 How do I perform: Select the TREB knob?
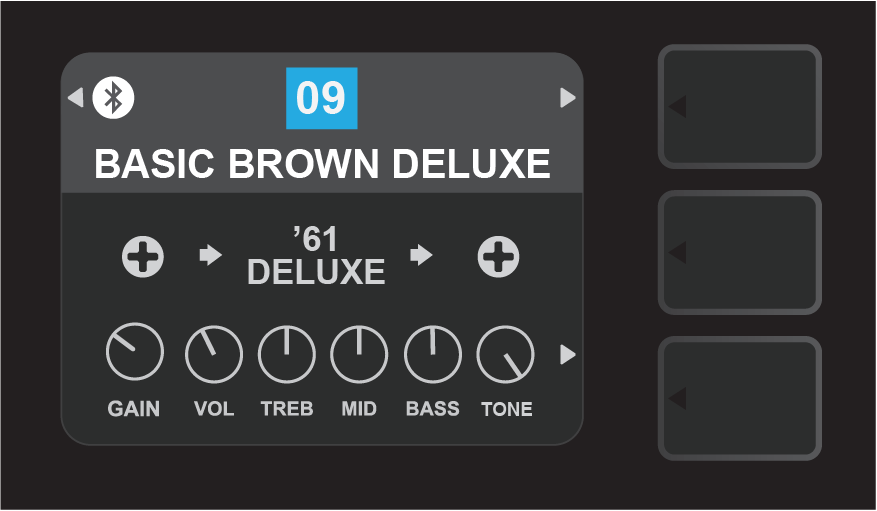click(x=287, y=354)
